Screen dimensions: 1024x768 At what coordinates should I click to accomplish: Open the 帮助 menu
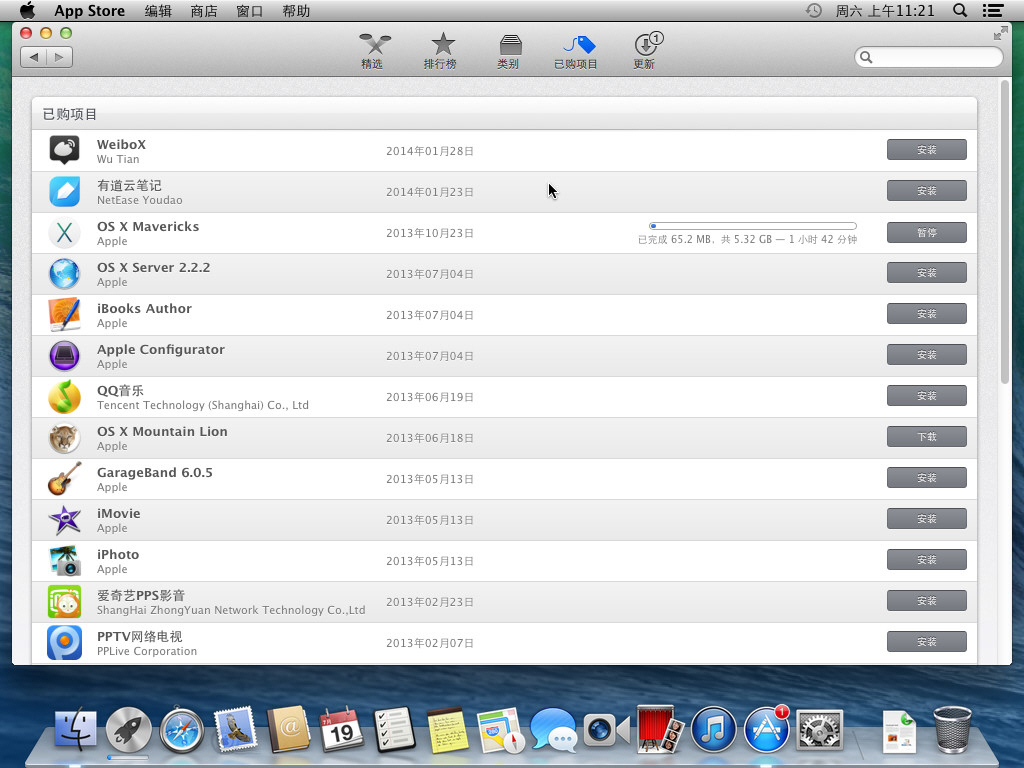pos(296,11)
